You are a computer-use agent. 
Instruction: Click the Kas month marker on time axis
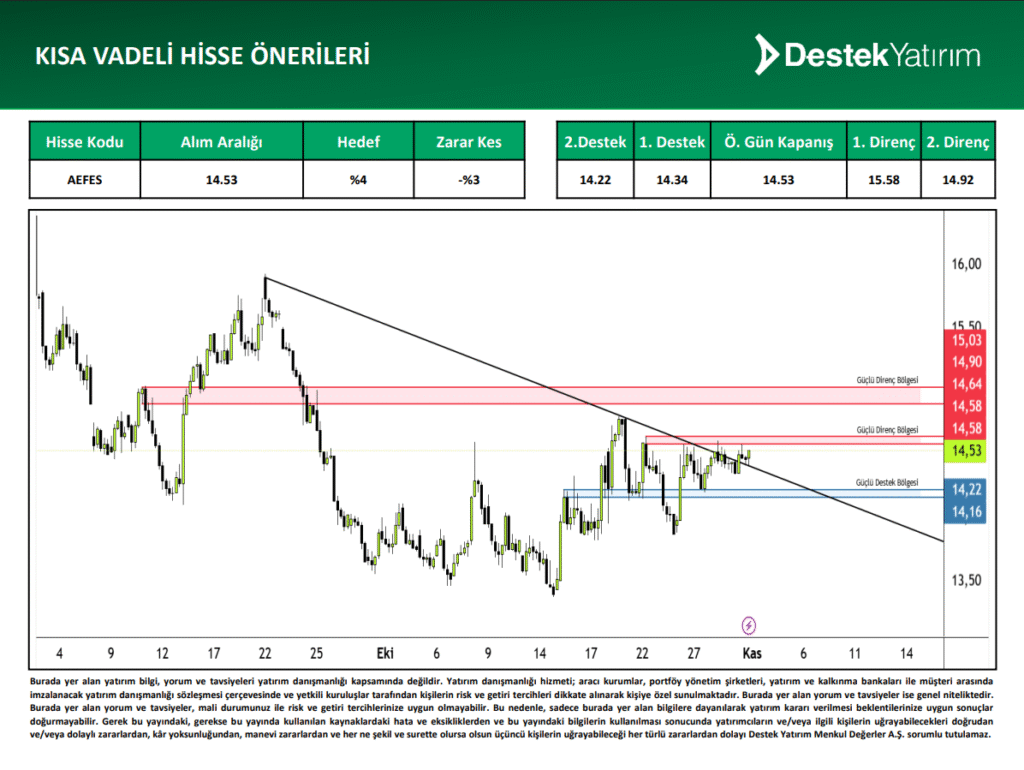752,653
